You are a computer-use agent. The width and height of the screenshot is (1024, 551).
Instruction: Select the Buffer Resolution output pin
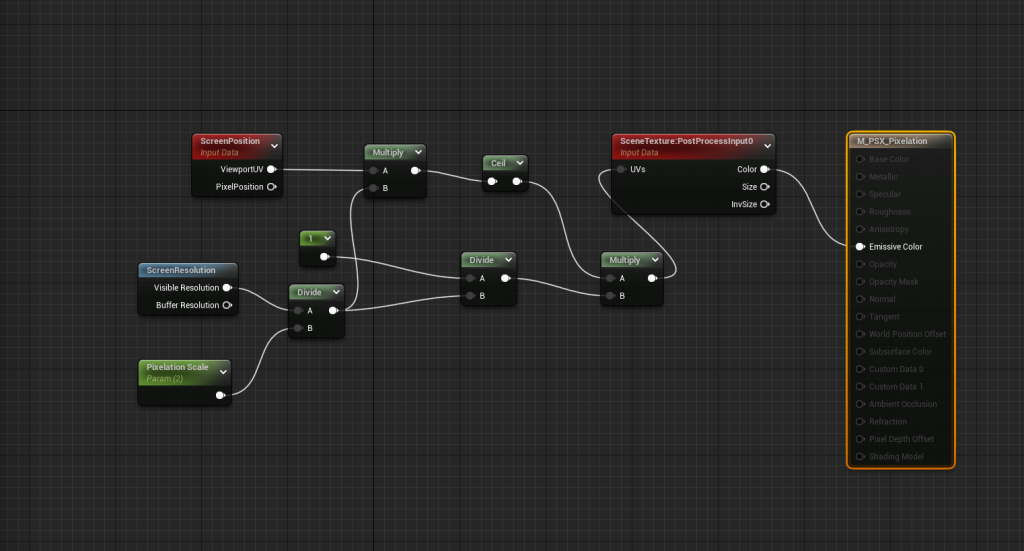[228, 305]
